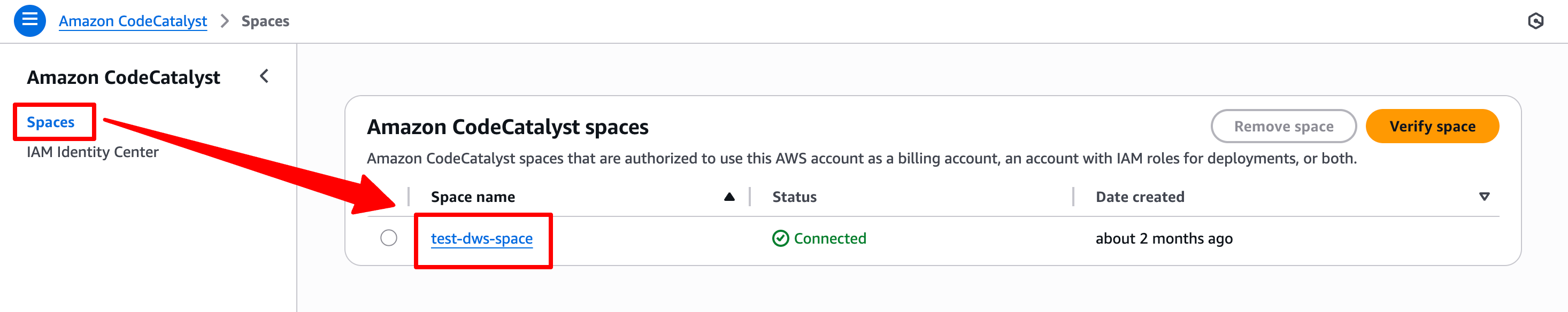Open IAM Identity Center in side navigation
Screen dimensions: 1568x312
(93, 152)
